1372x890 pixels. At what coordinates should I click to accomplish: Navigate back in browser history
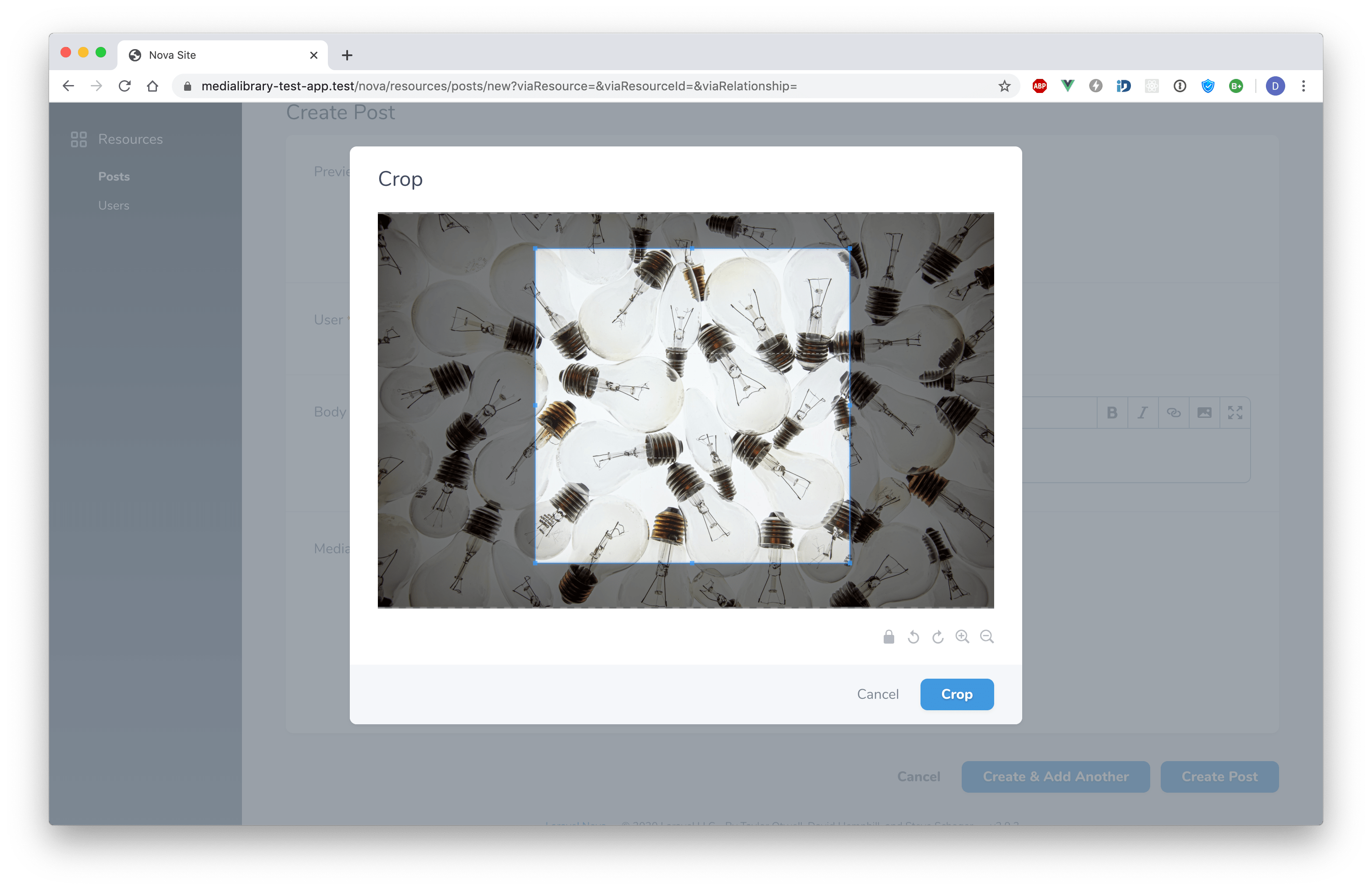(68, 86)
